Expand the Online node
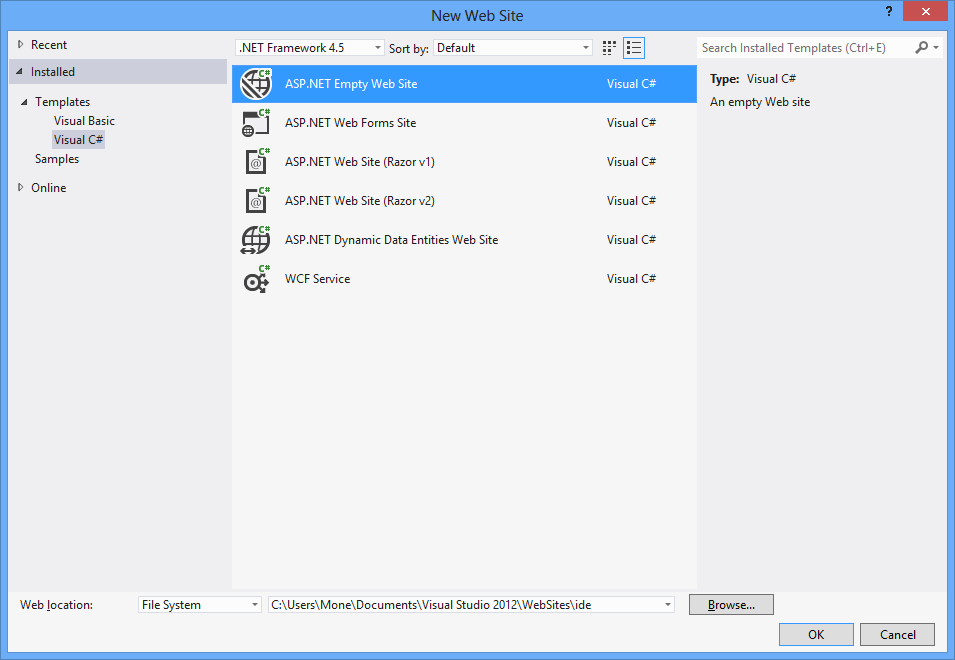This screenshot has height=660, width=955. [20, 188]
